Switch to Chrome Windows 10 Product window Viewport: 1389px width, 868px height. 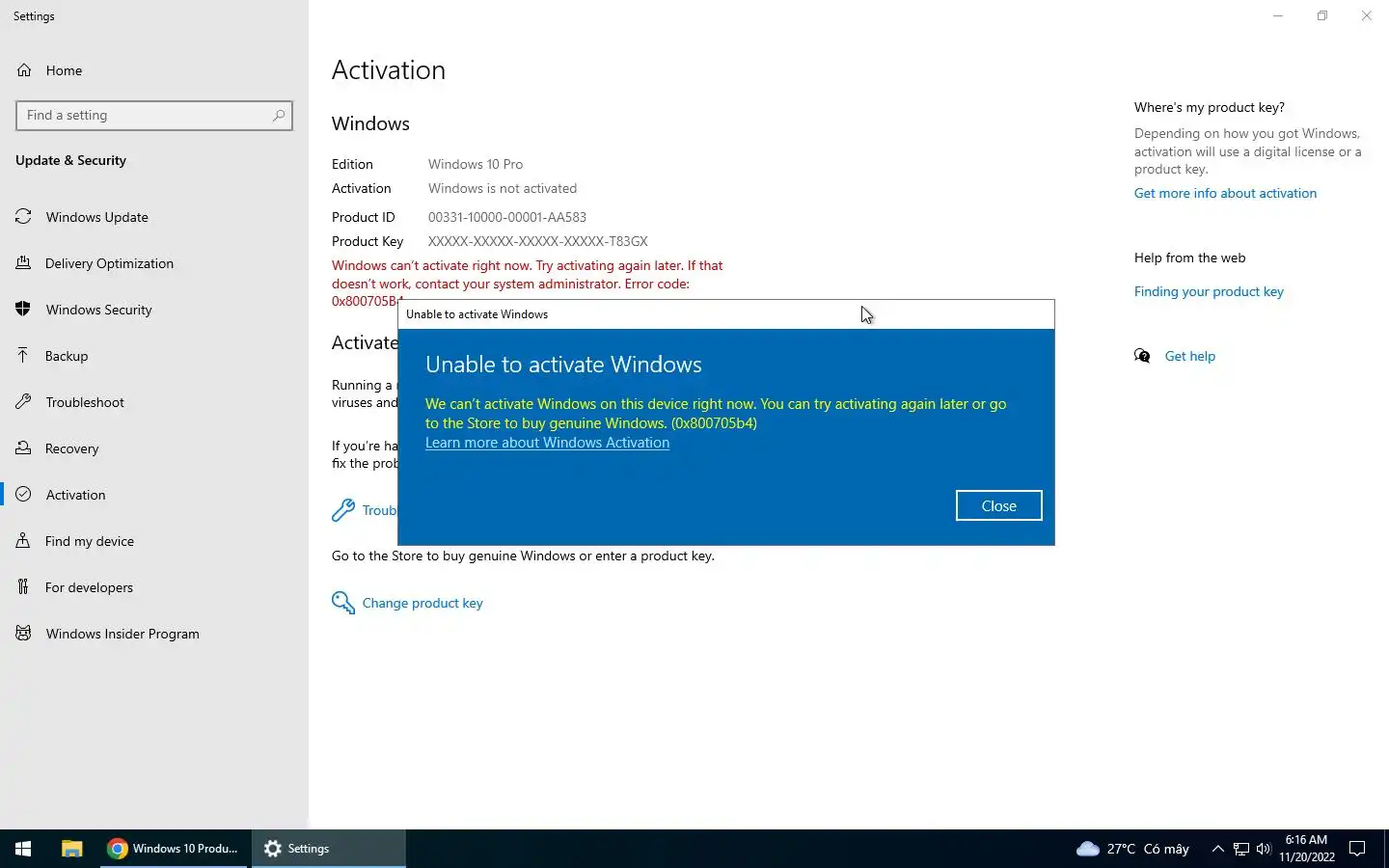(174, 849)
